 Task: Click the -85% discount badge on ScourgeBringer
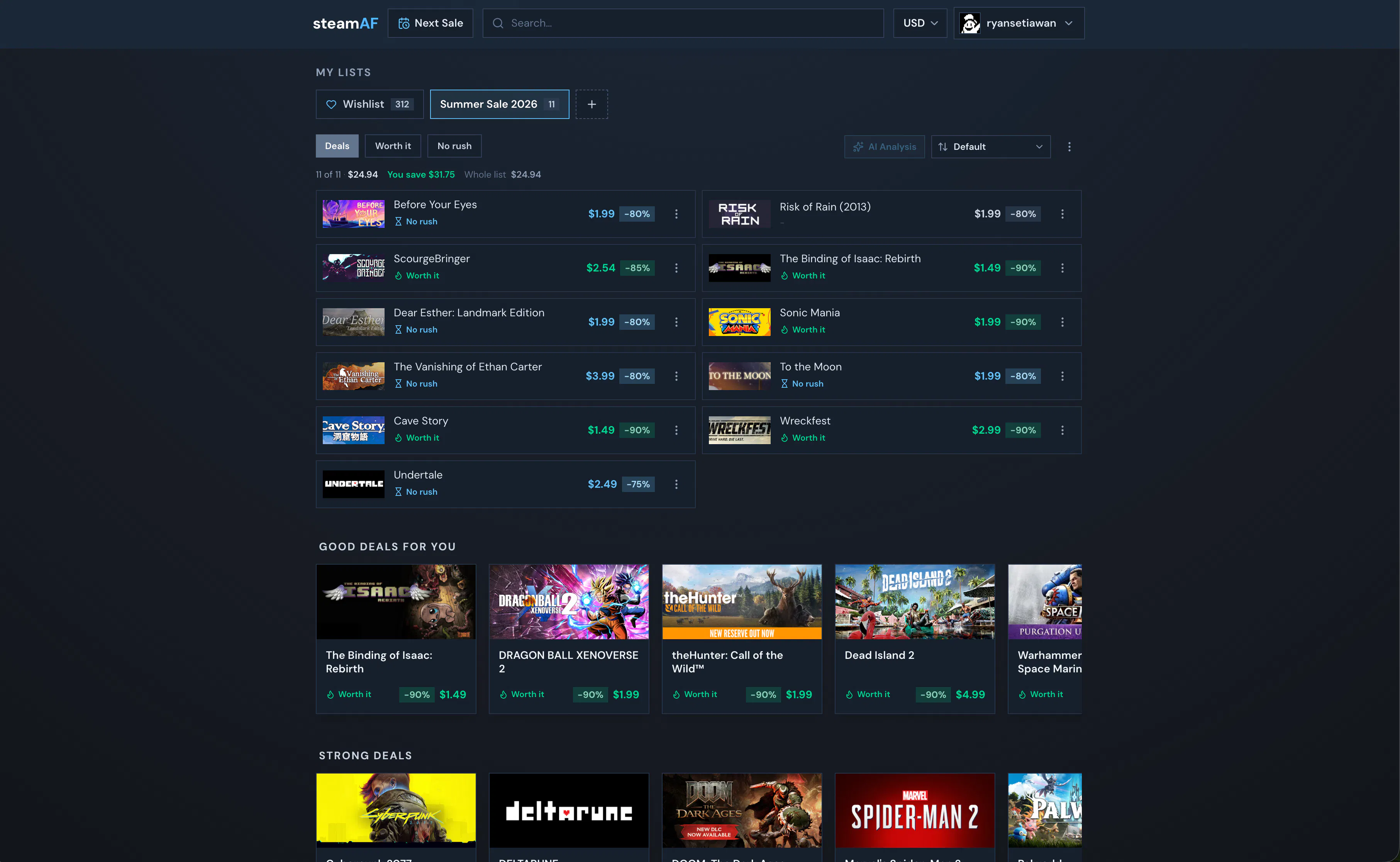pyautogui.click(x=637, y=268)
